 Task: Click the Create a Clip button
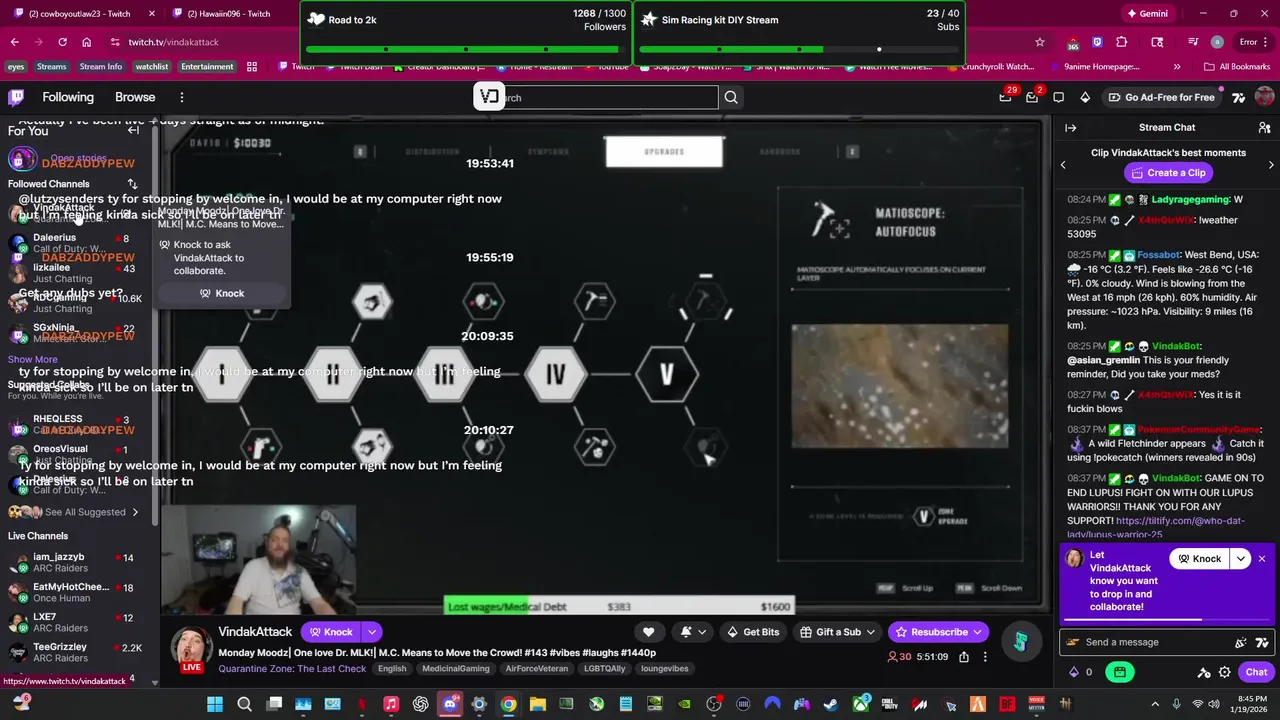[x=1167, y=173]
